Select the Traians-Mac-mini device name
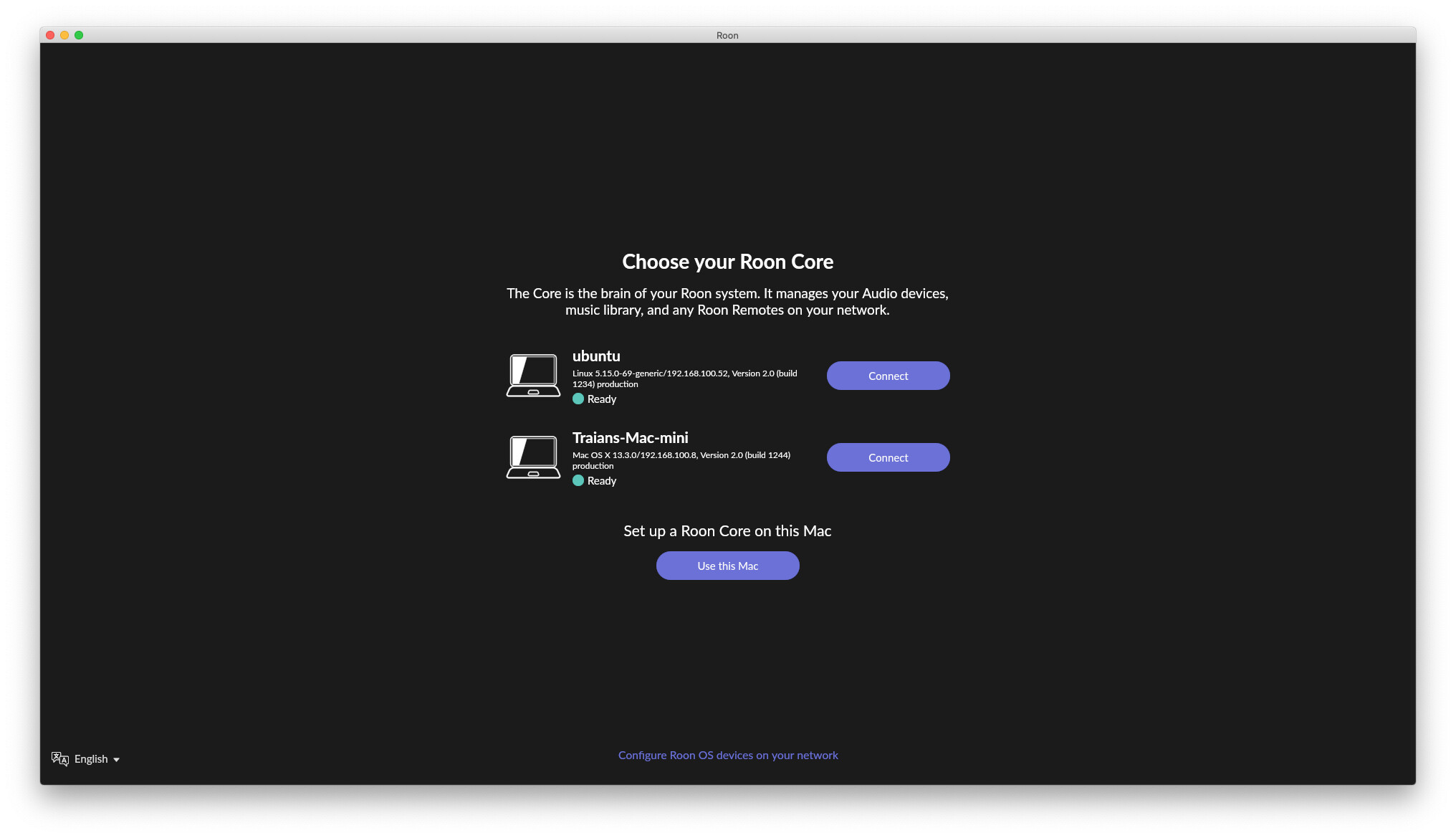 tap(630, 438)
